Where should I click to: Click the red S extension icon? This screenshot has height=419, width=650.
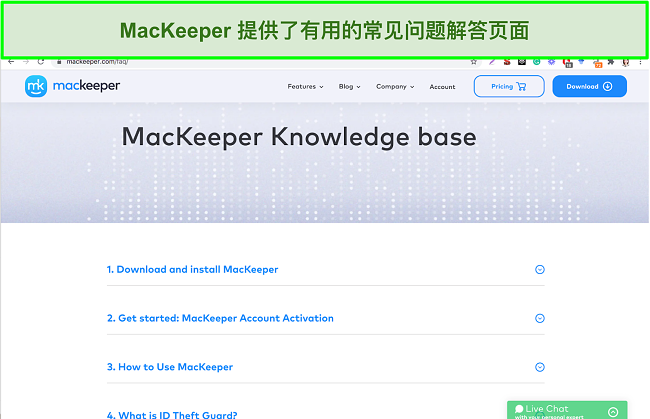click(x=507, y=62)
